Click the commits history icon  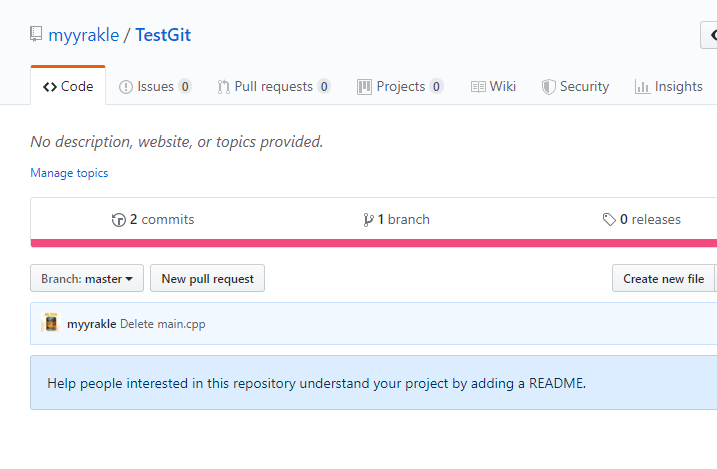[119, 220]
